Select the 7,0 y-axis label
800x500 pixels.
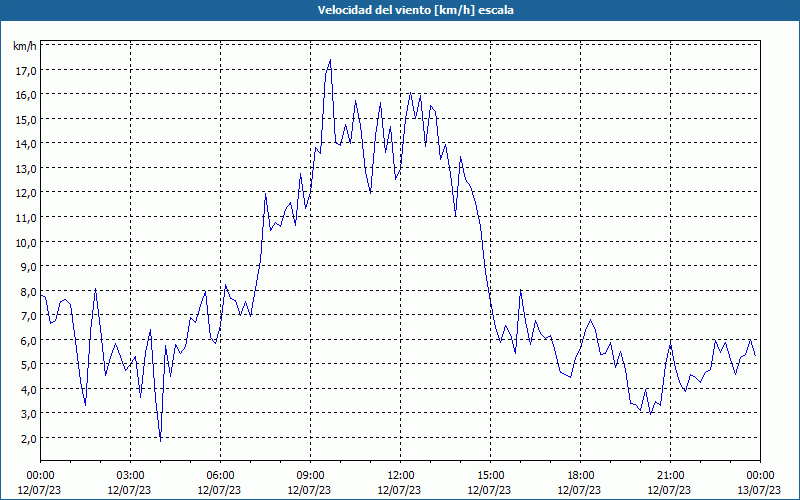(x=28, y=316)
